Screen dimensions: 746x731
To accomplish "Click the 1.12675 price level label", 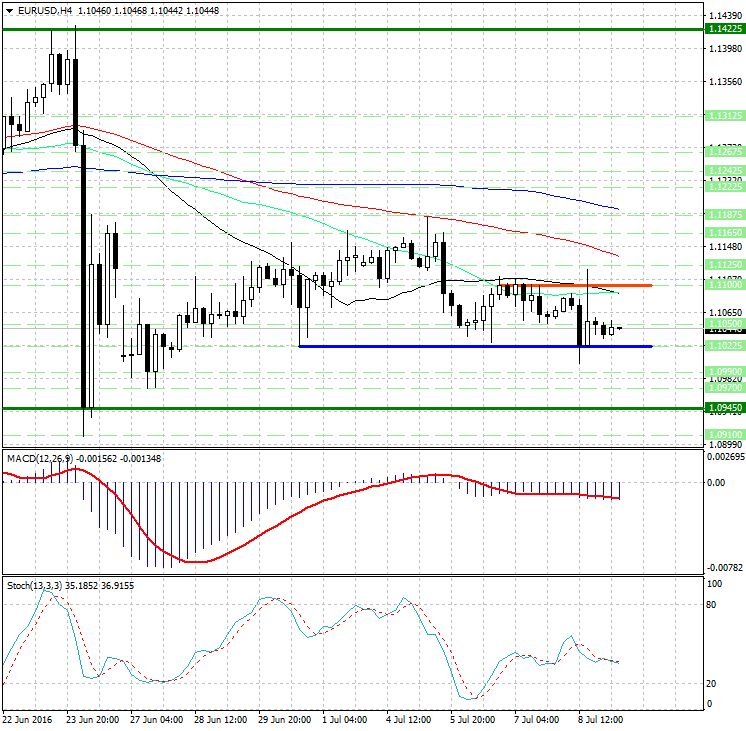I will click(x=725, y=151).
